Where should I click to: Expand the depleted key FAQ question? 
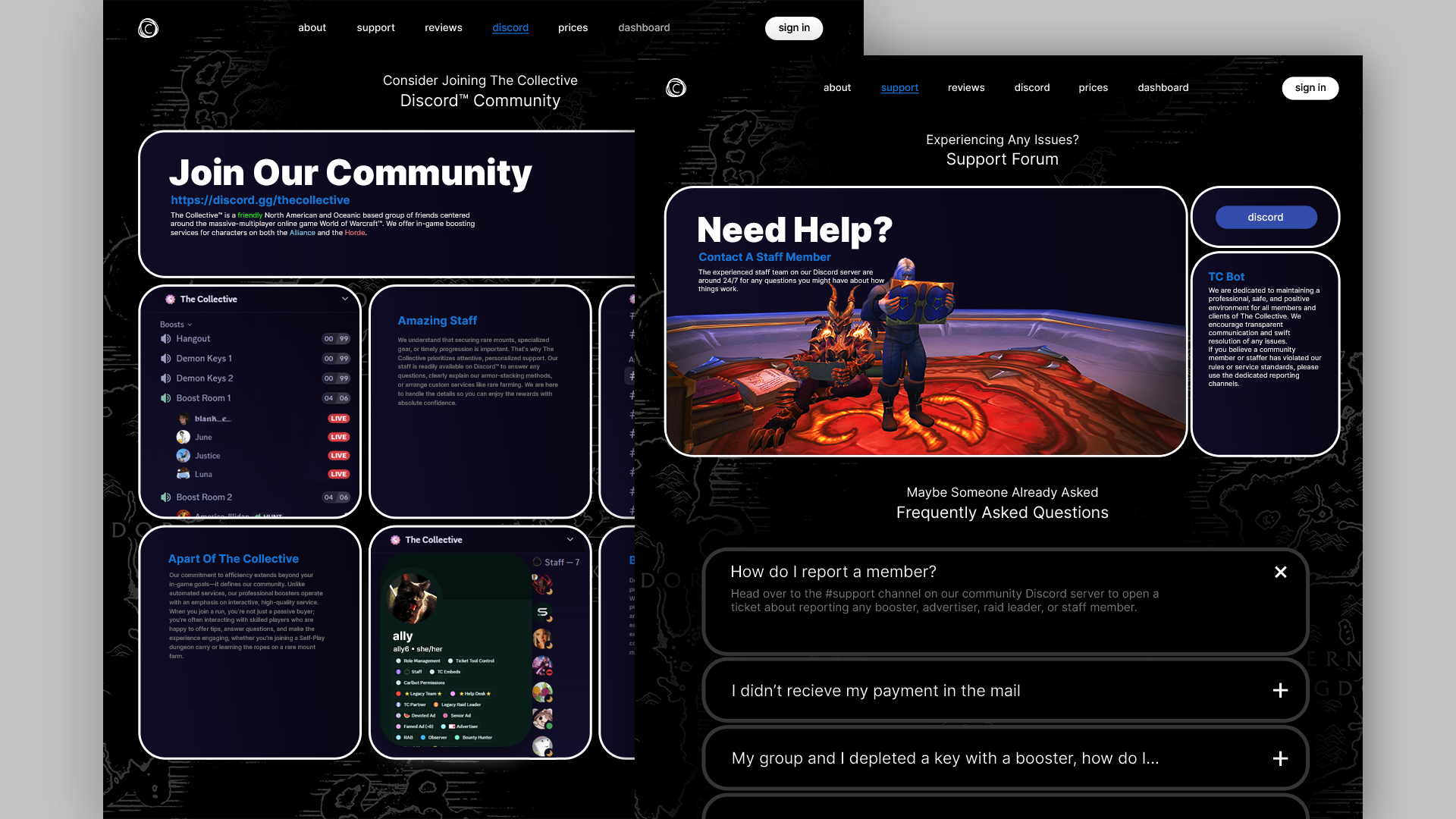point(1281,758)
